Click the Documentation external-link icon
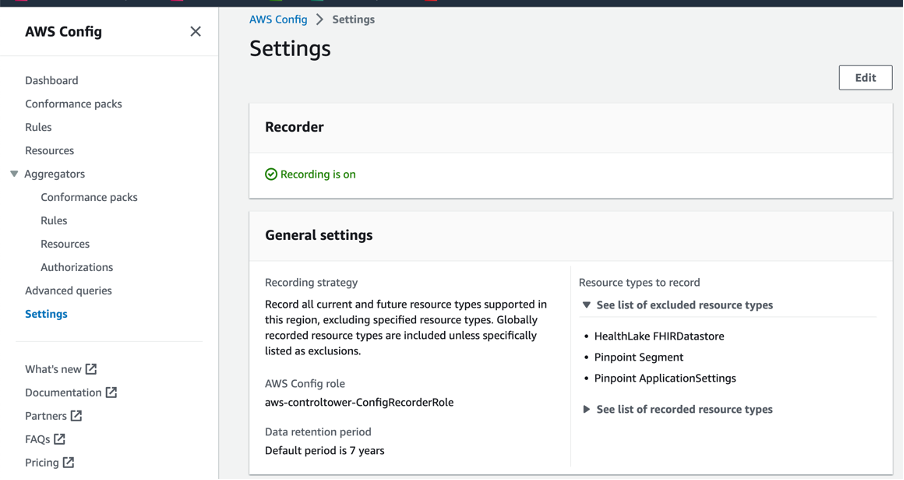 [x=111, y=392]
